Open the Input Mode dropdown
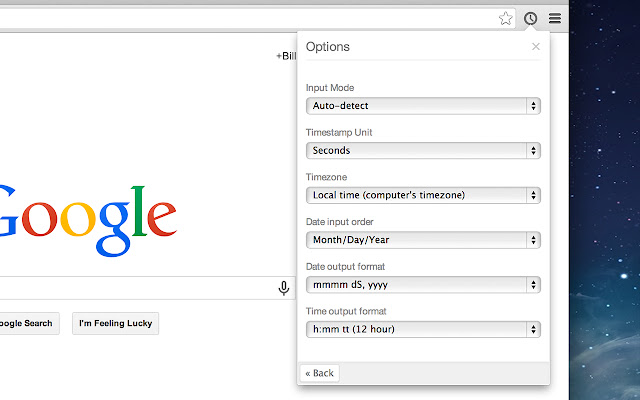This screenshot has height=400, width=640. [423, 106]
